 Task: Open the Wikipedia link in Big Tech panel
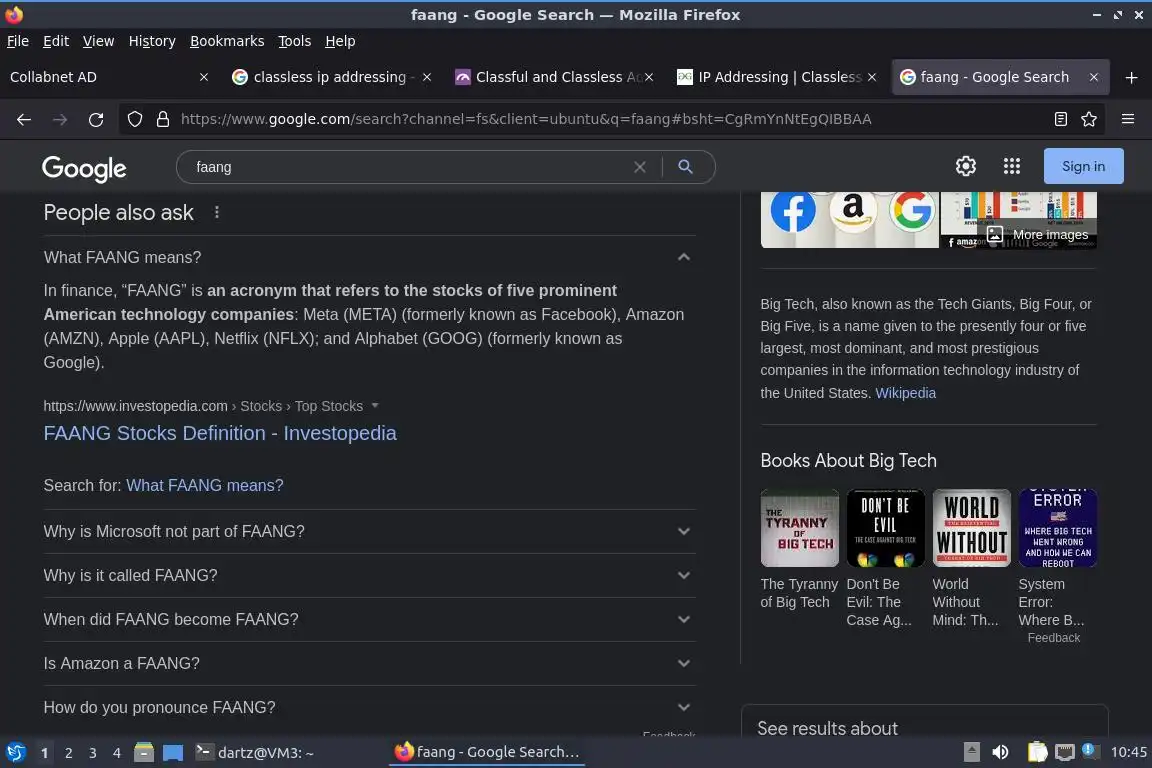pyautogui.click(x=905, y=392)
